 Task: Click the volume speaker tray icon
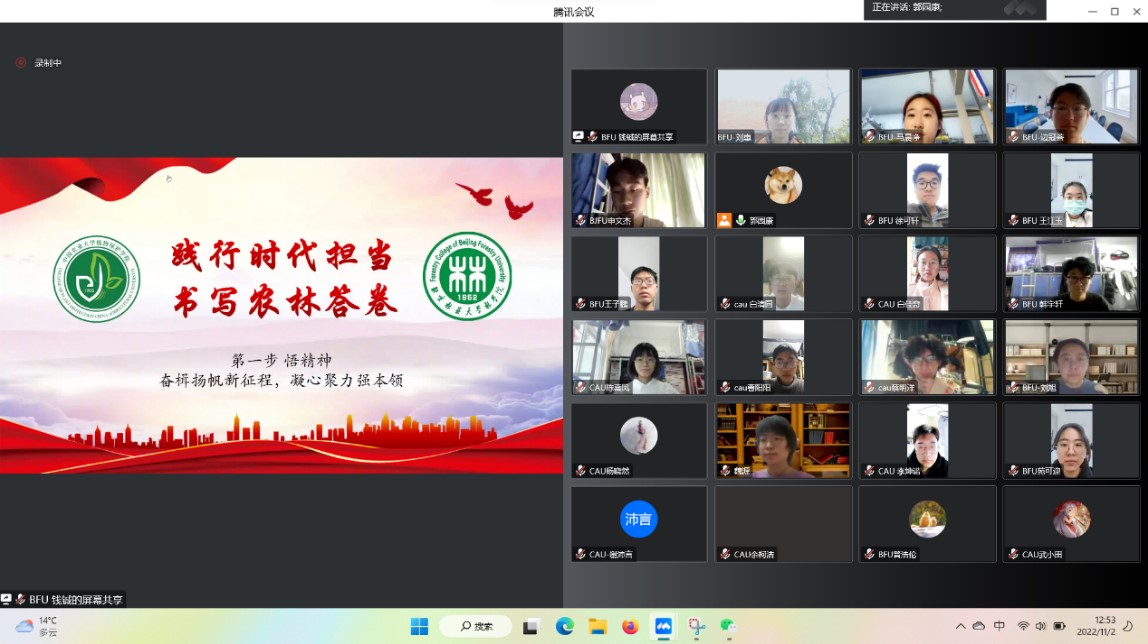click(1041, 626)
